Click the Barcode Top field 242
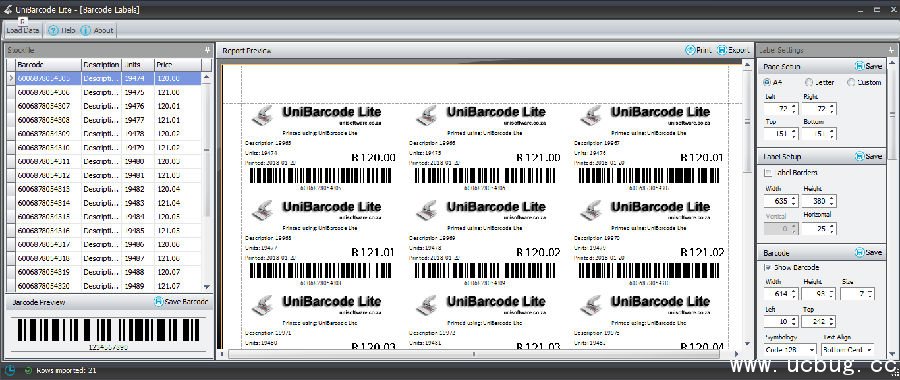This screenshot has height=380, width=900. pyautogui.click(x=818, y=321)
